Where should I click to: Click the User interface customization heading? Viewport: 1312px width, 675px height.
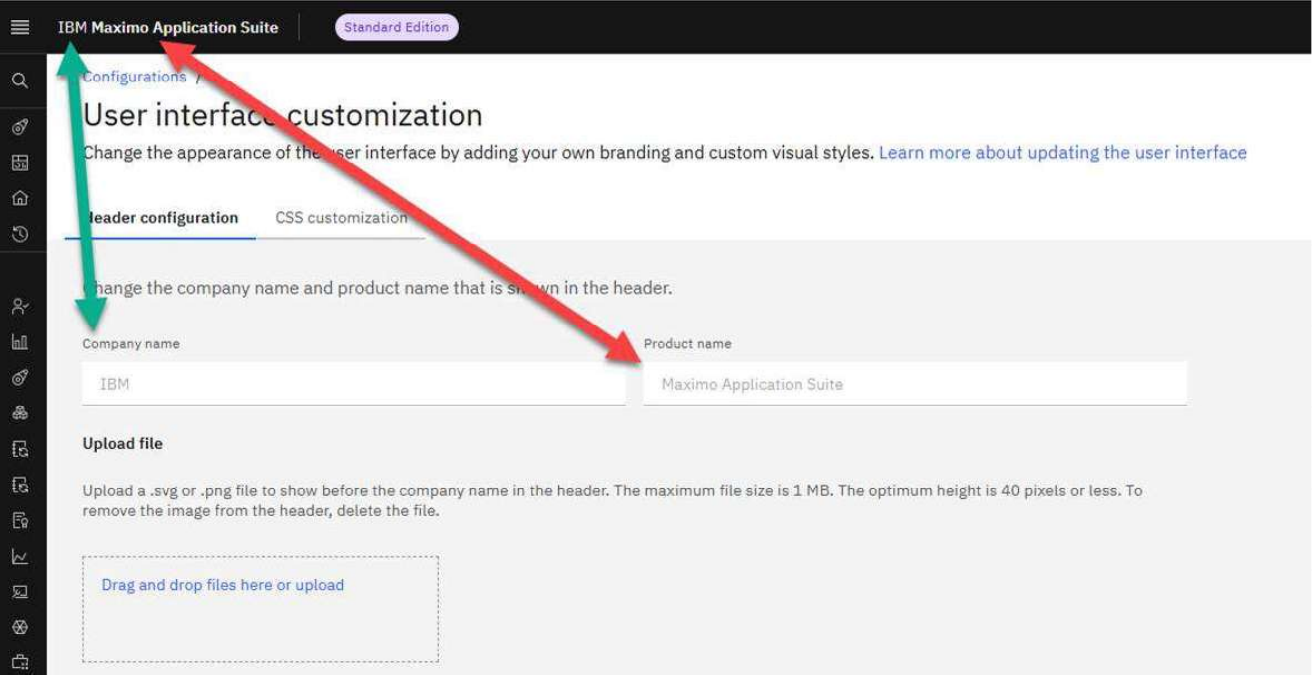point(282,115)
